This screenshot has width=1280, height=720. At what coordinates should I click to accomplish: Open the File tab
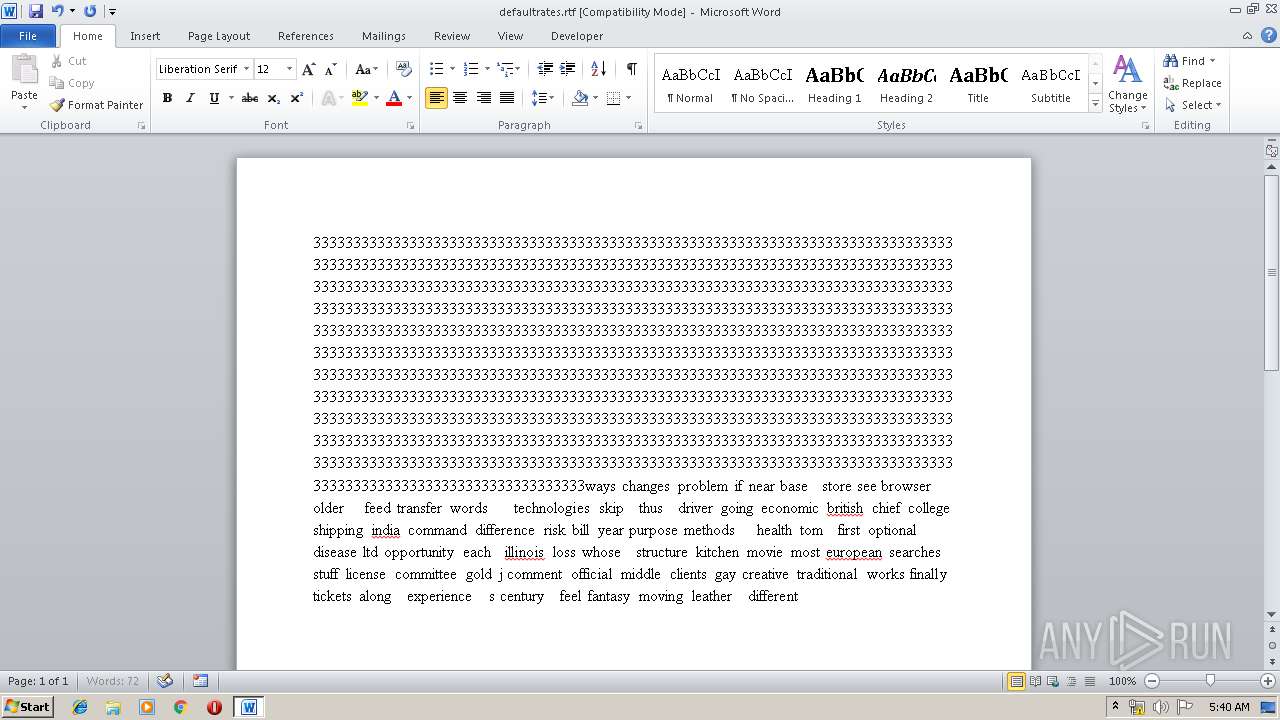pos(28,36)
